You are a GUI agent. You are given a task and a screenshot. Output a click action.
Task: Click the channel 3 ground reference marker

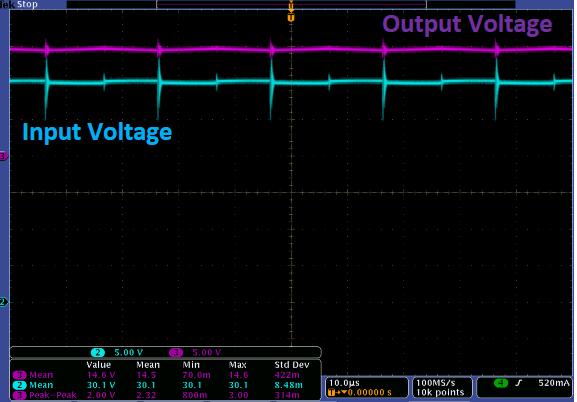click(x=3, y=156)
